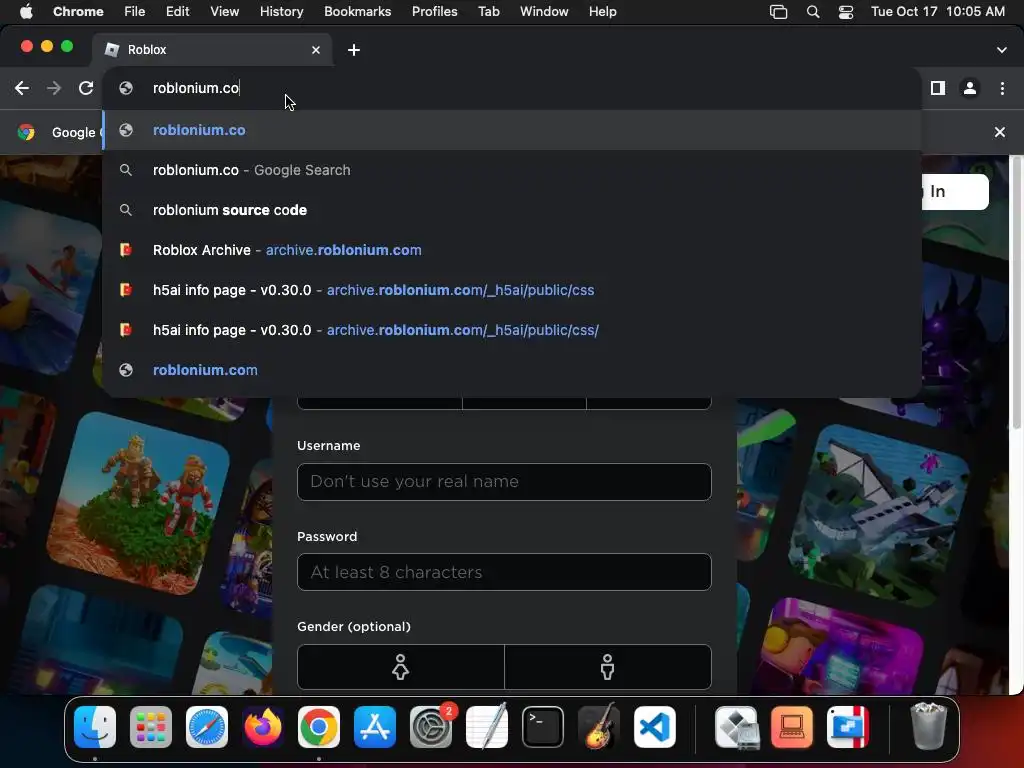The height and width of the screenshot is (768, 1024).
Task: Click the Username input field
Action: (x=504, y=482)
